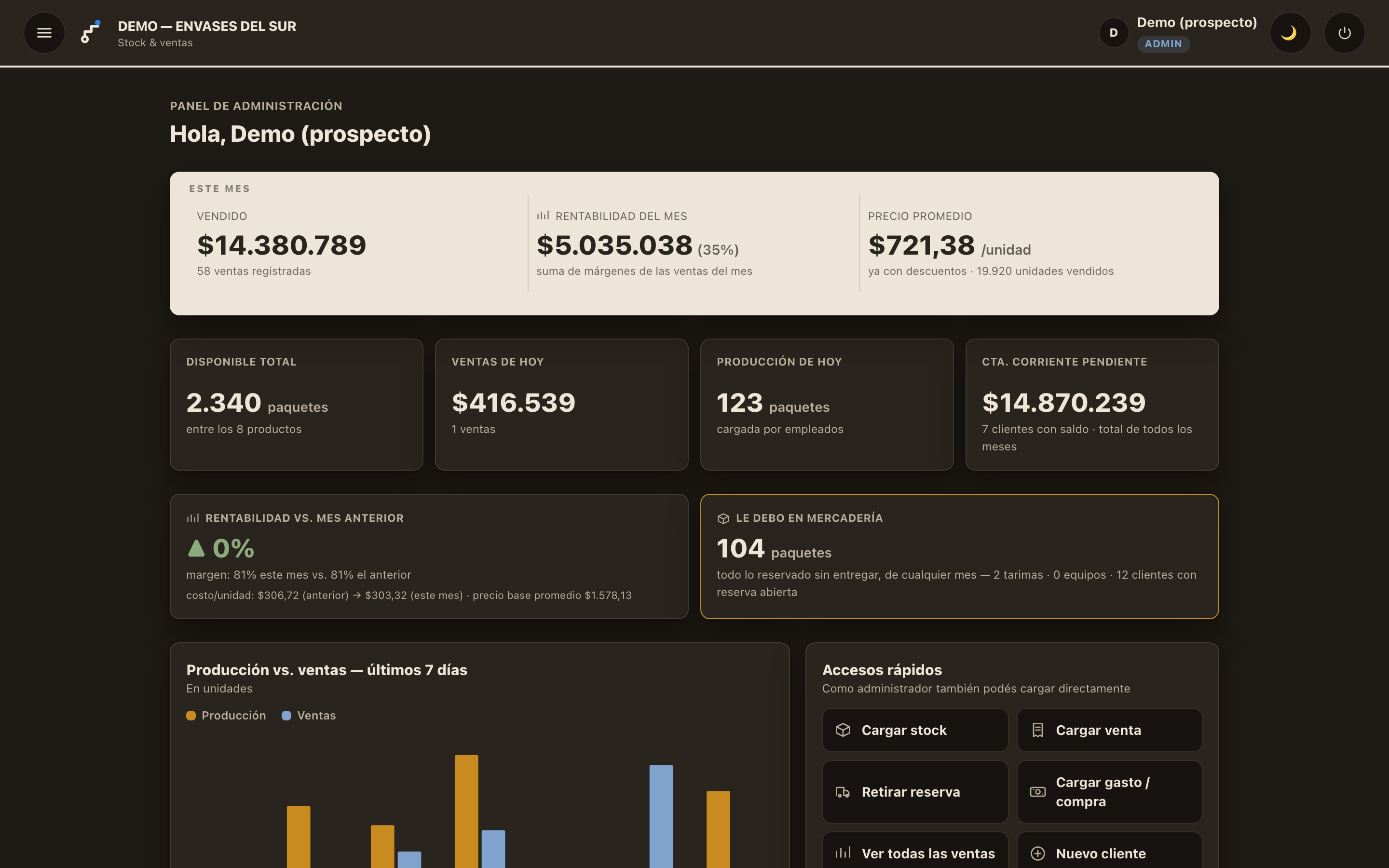Image resolution: width=1389 pixels, height=868 pixels.
Task: Click the box icon beside Le debo en mercadería
Action: (723, 518)
